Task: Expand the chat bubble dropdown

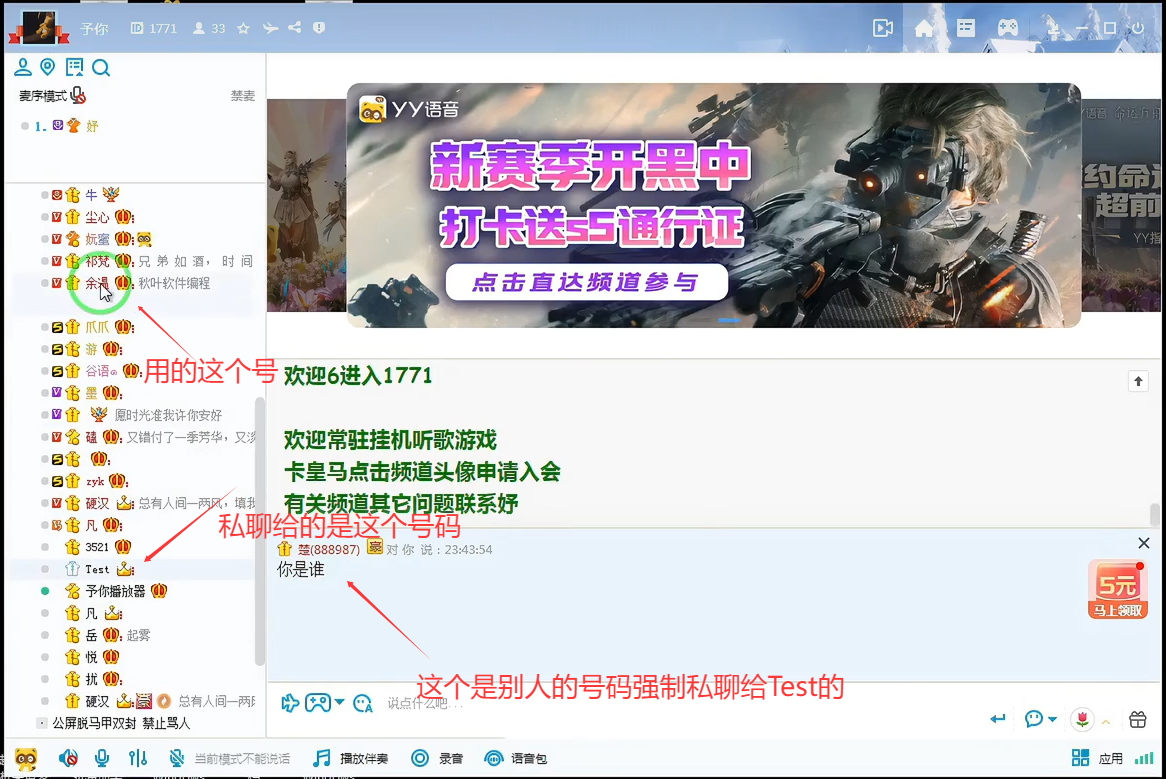Action: pyautogui.click(x=1052, y=720)
